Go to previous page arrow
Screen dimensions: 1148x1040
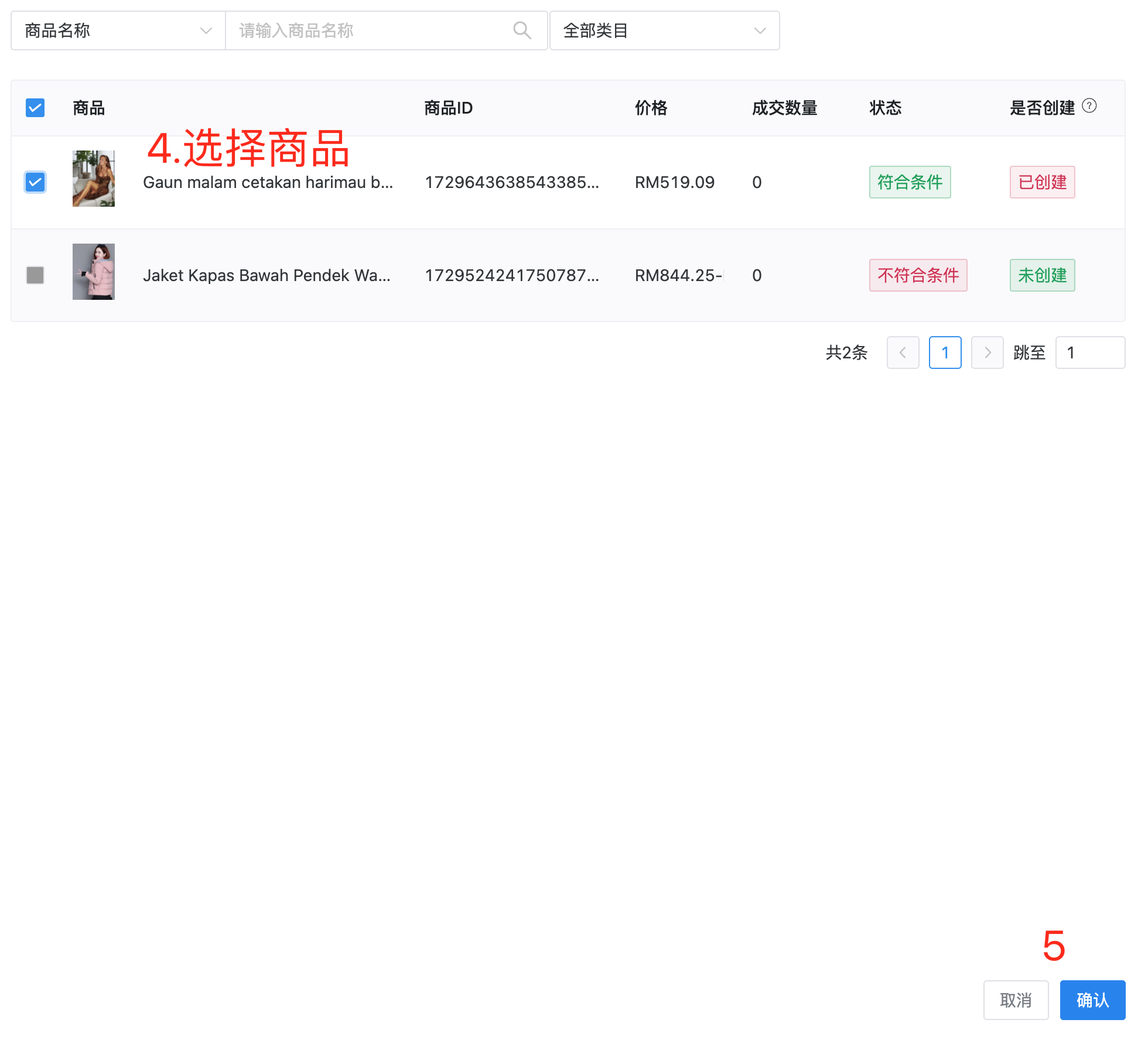903,353
